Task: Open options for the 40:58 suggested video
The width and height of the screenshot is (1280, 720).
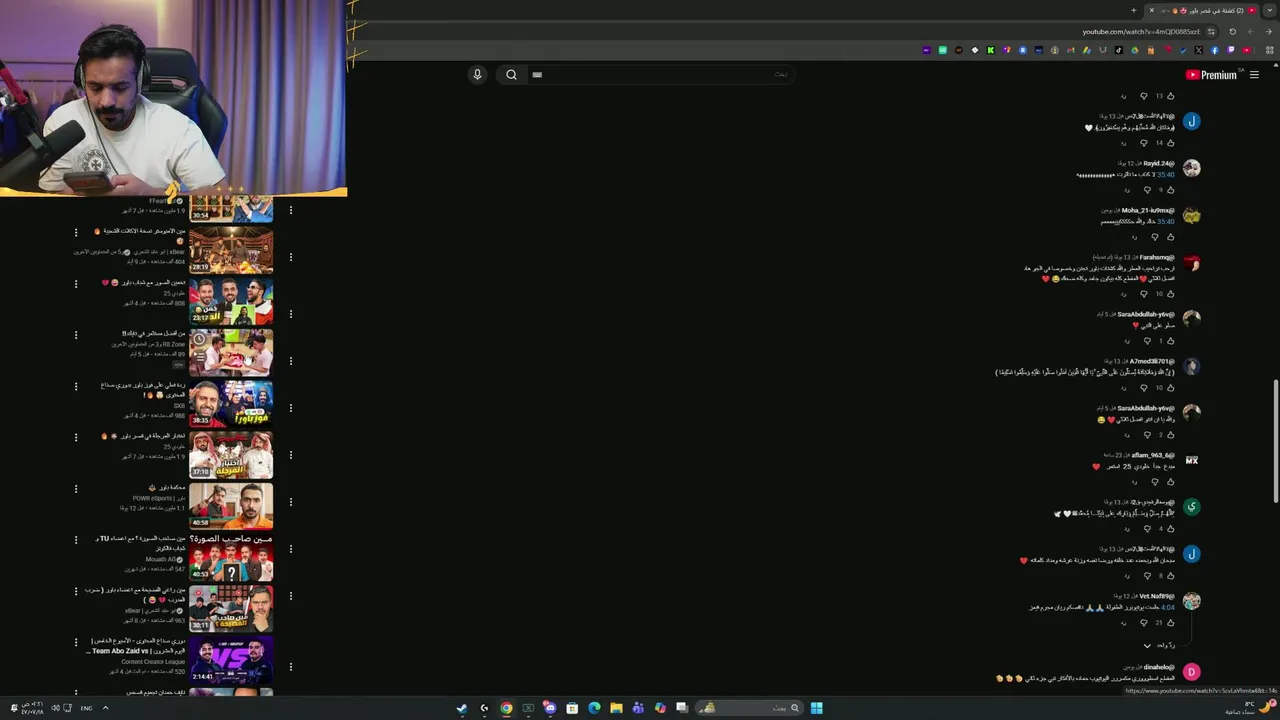Action: [x=75, y=489]
